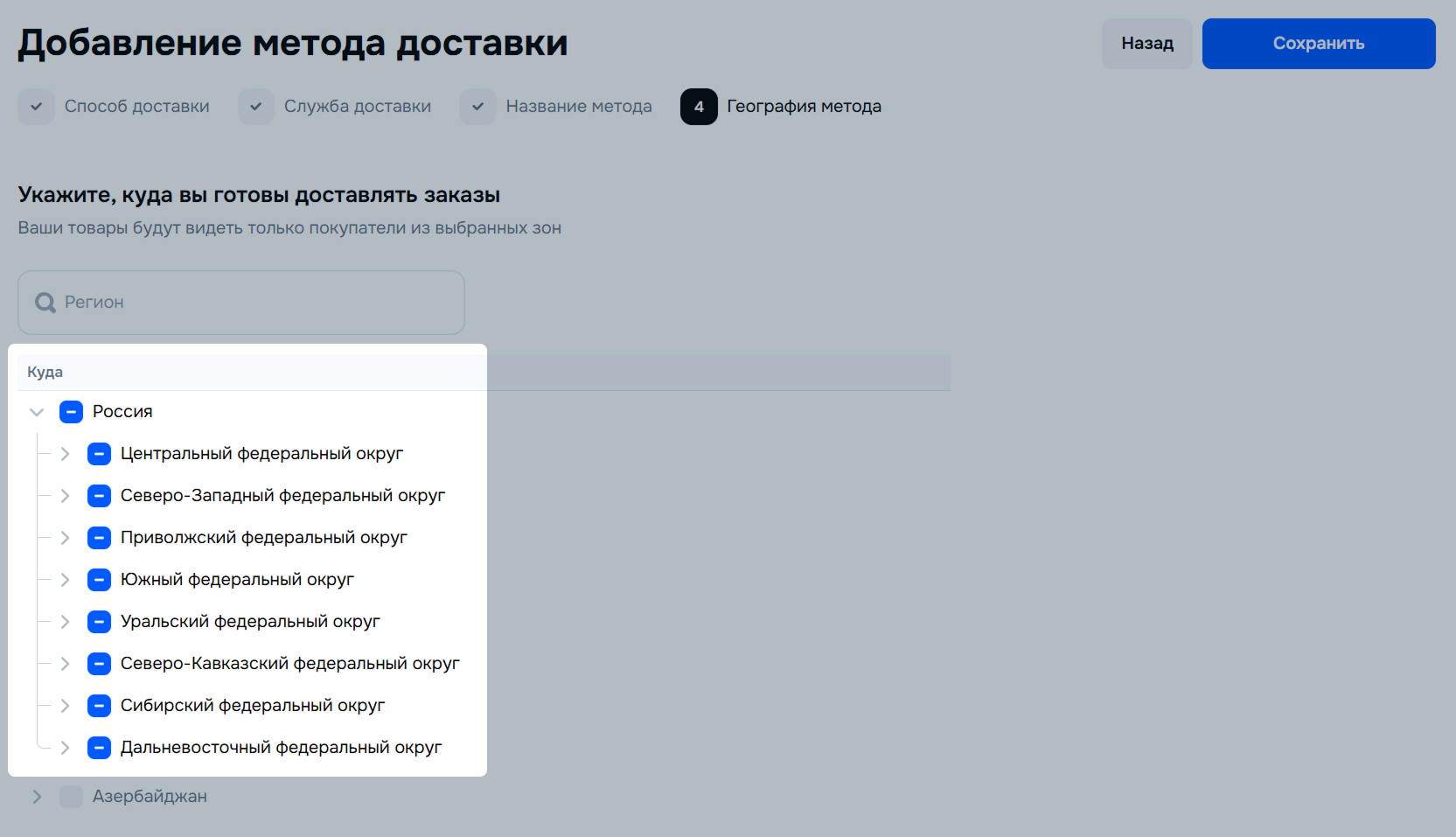The image size is (1456, 837).
Task: Toggle Южный федеральный округ checkbox
Action: point(99,580)
